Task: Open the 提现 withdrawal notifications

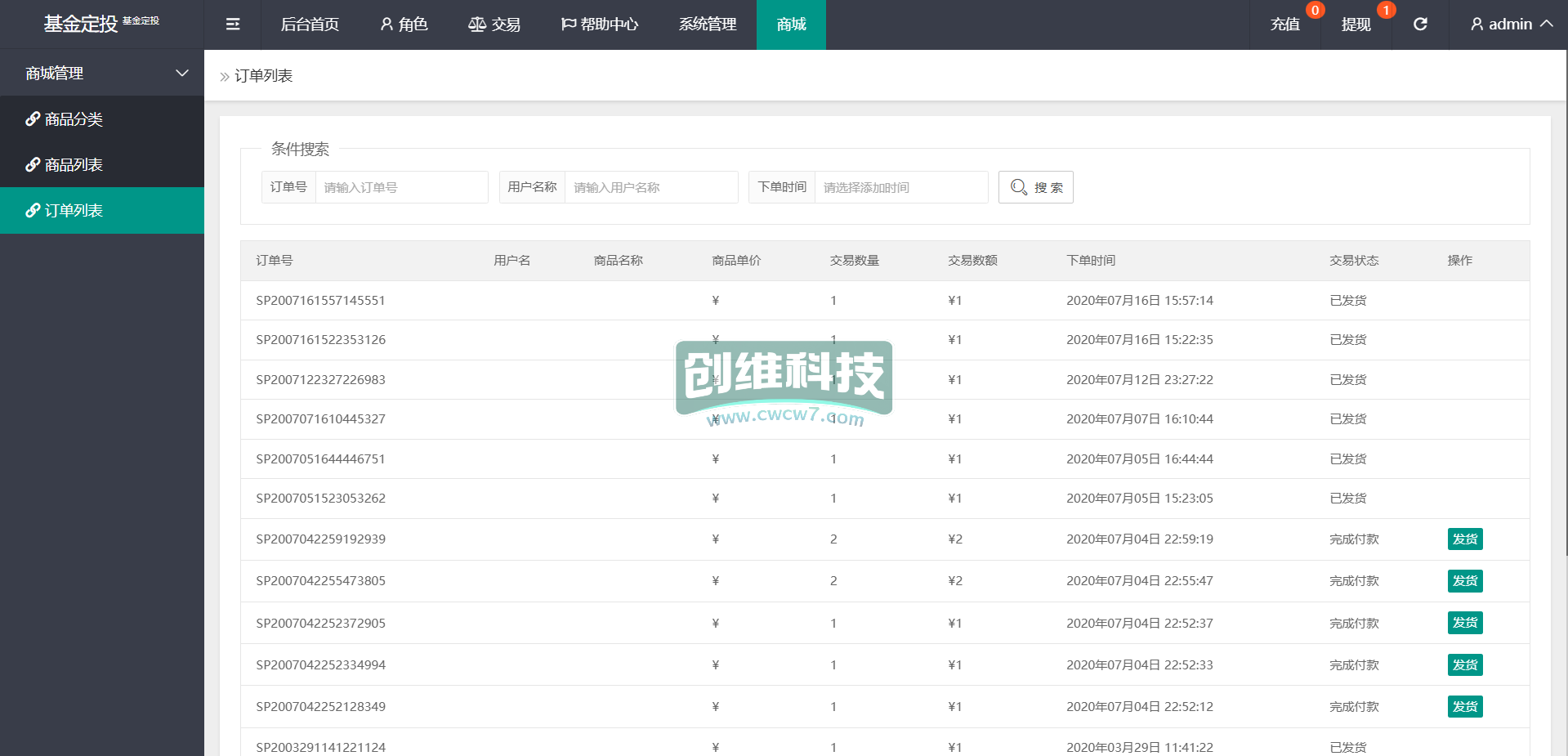Action: (x=1356, y=25)
